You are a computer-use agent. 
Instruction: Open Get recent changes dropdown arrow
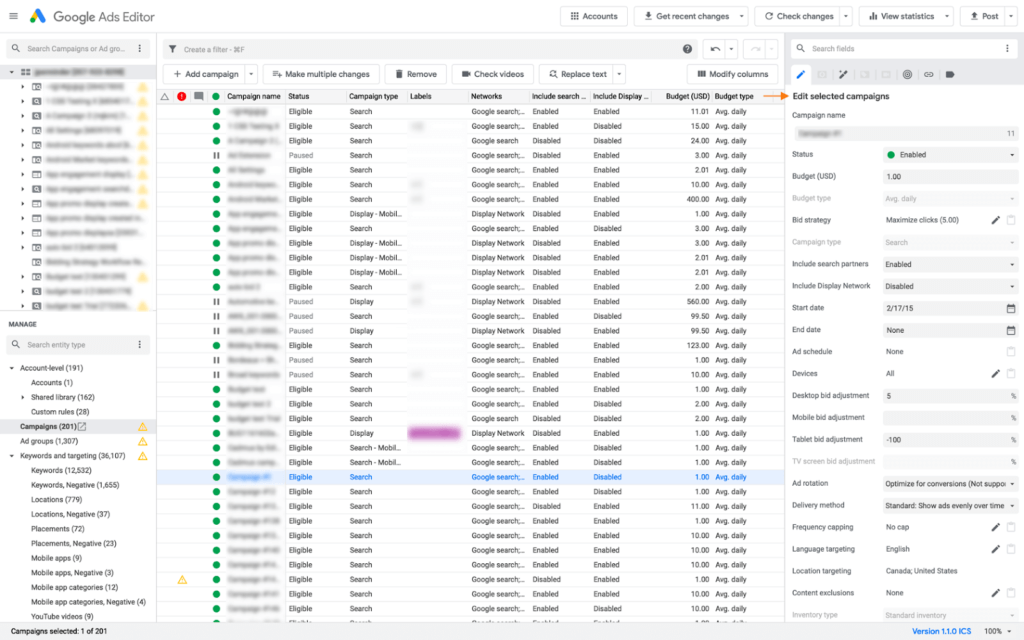(x=742, y=16)
